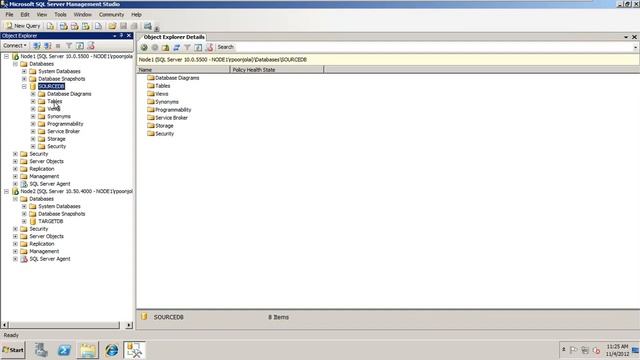Click the Up folder icon in Details toolbar
The width and height of the screenshot is (640, 360).
pyautogui.click(x=165, y=47)
